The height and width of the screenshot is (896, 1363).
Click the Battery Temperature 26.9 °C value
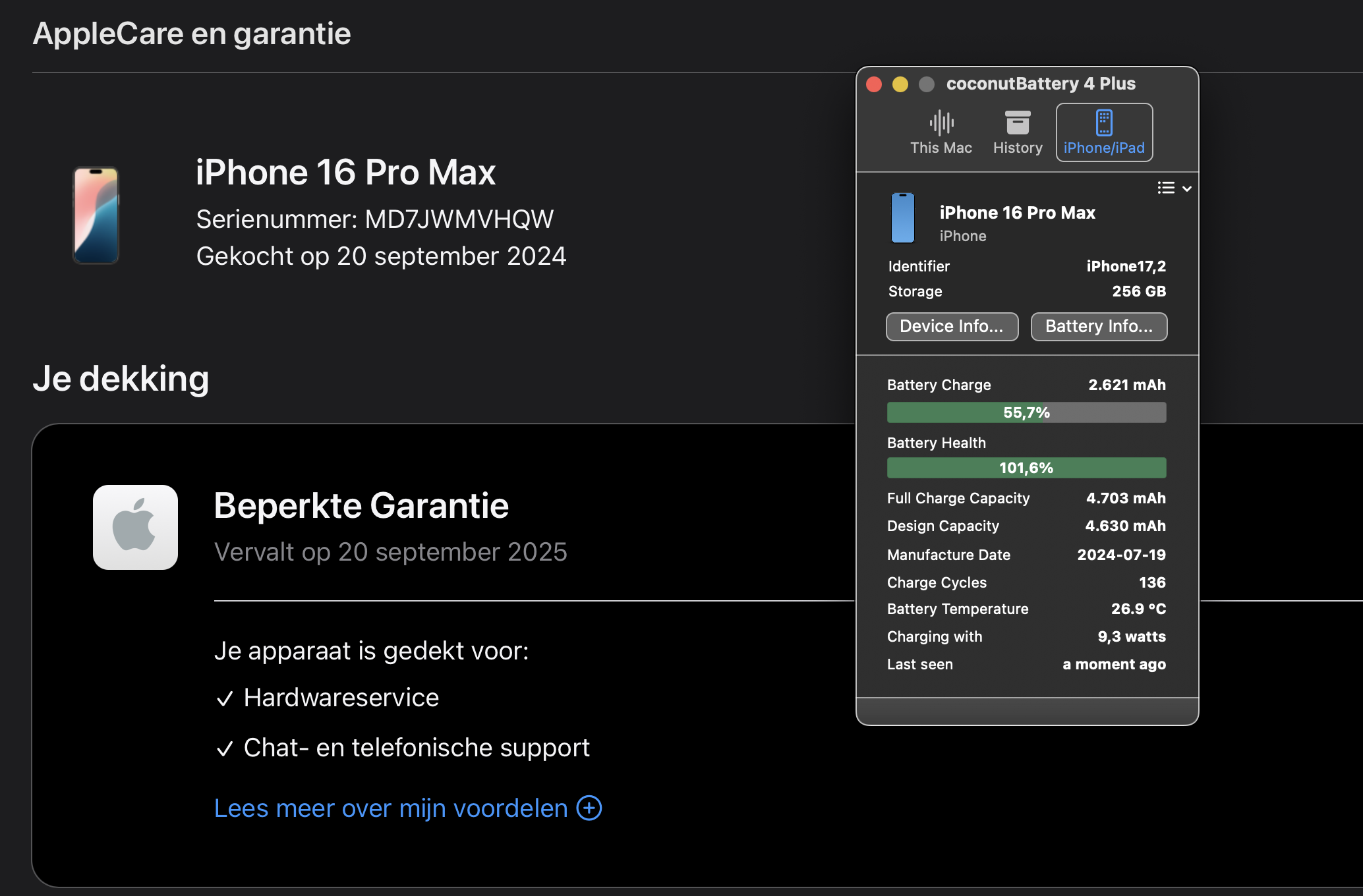[1138, 609]
